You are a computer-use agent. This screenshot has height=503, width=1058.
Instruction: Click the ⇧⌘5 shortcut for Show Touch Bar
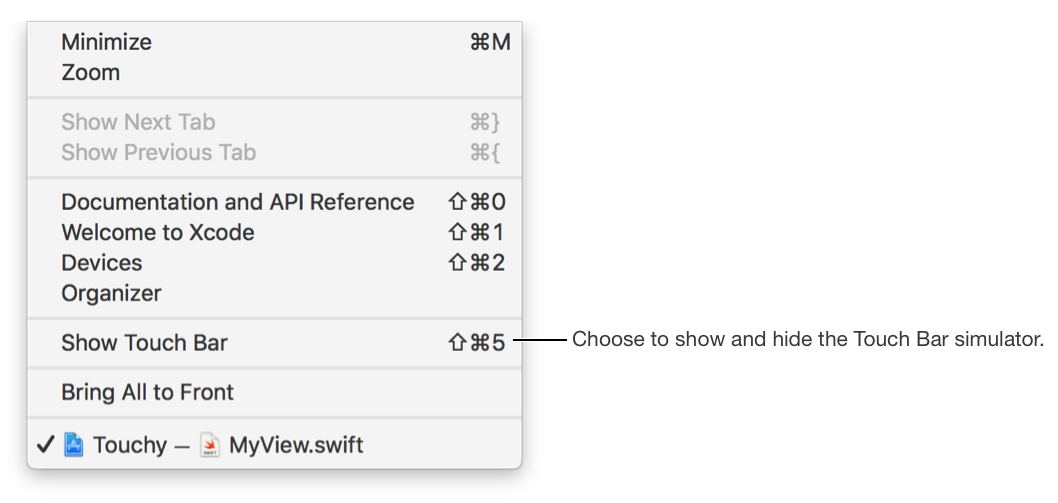click(478, 343)
